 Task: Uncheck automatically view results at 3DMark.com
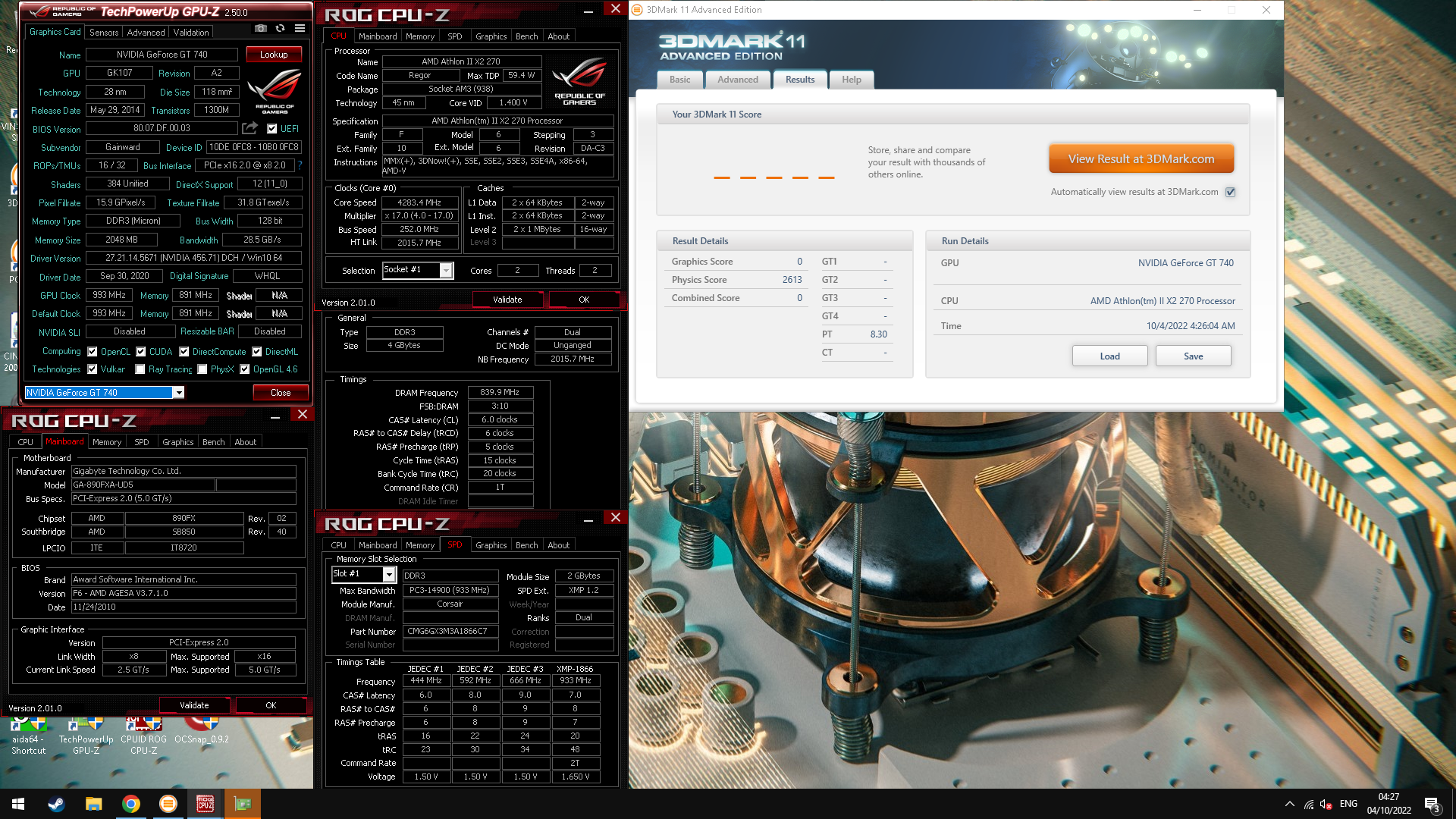(x=1230, y=193)
